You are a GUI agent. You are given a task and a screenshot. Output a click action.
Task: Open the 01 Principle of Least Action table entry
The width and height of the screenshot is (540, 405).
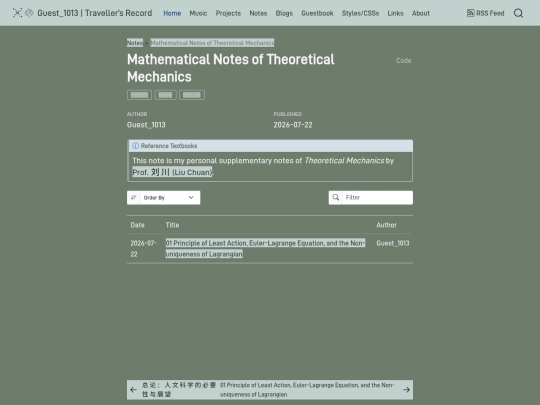point(265,248)
